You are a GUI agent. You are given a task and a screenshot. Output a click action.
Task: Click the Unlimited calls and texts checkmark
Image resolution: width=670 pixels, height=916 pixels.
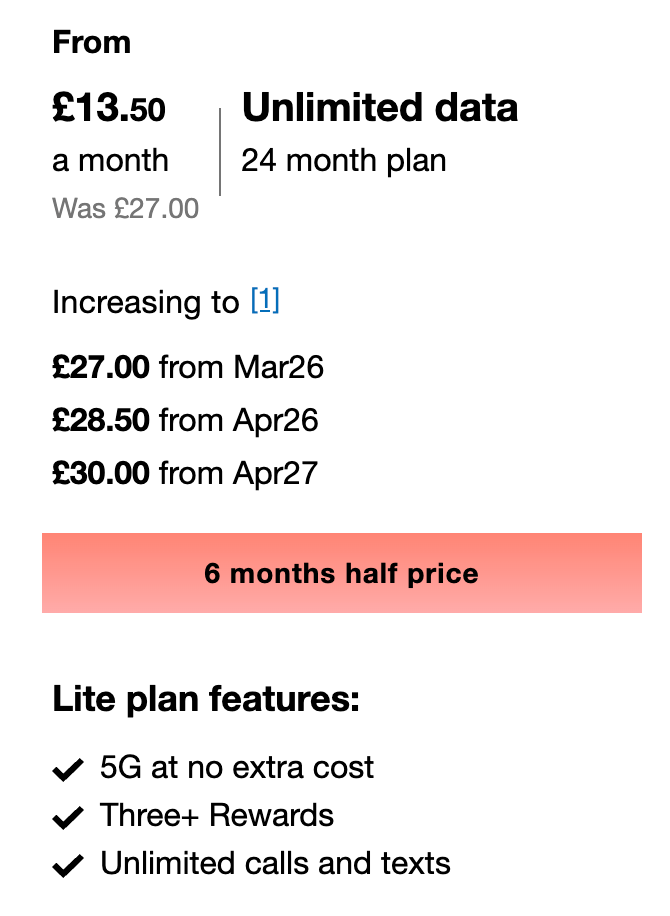tap(68, 865)
